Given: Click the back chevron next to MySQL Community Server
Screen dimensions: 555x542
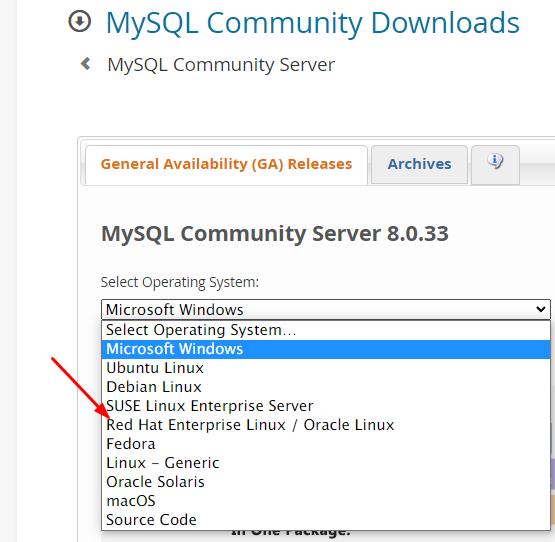Looking at the screenshot, I should [86, 64].
